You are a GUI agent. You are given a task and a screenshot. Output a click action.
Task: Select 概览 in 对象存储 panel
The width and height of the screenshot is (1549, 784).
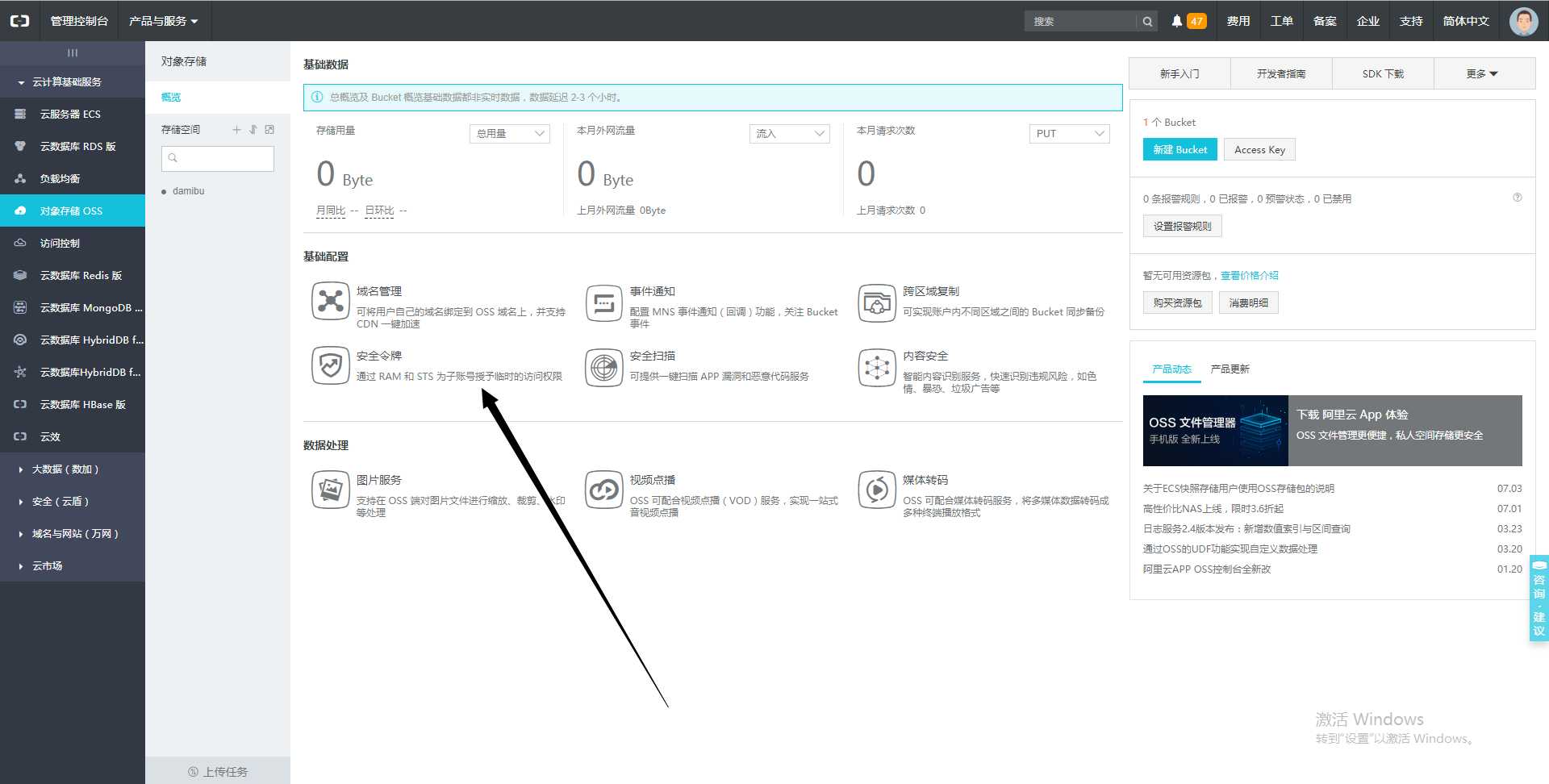click(x=218, y=98)
